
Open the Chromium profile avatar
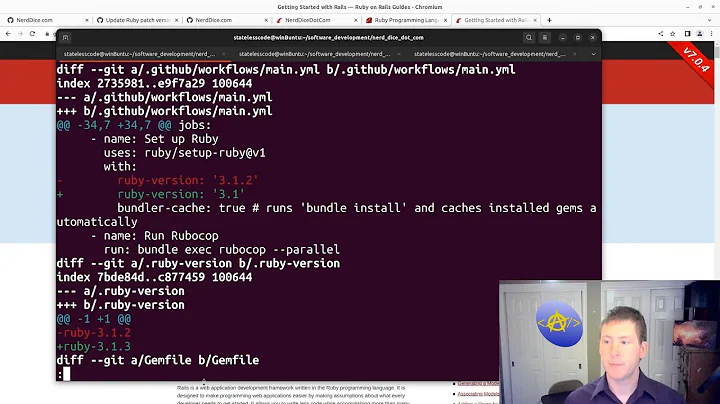[700, 34]
